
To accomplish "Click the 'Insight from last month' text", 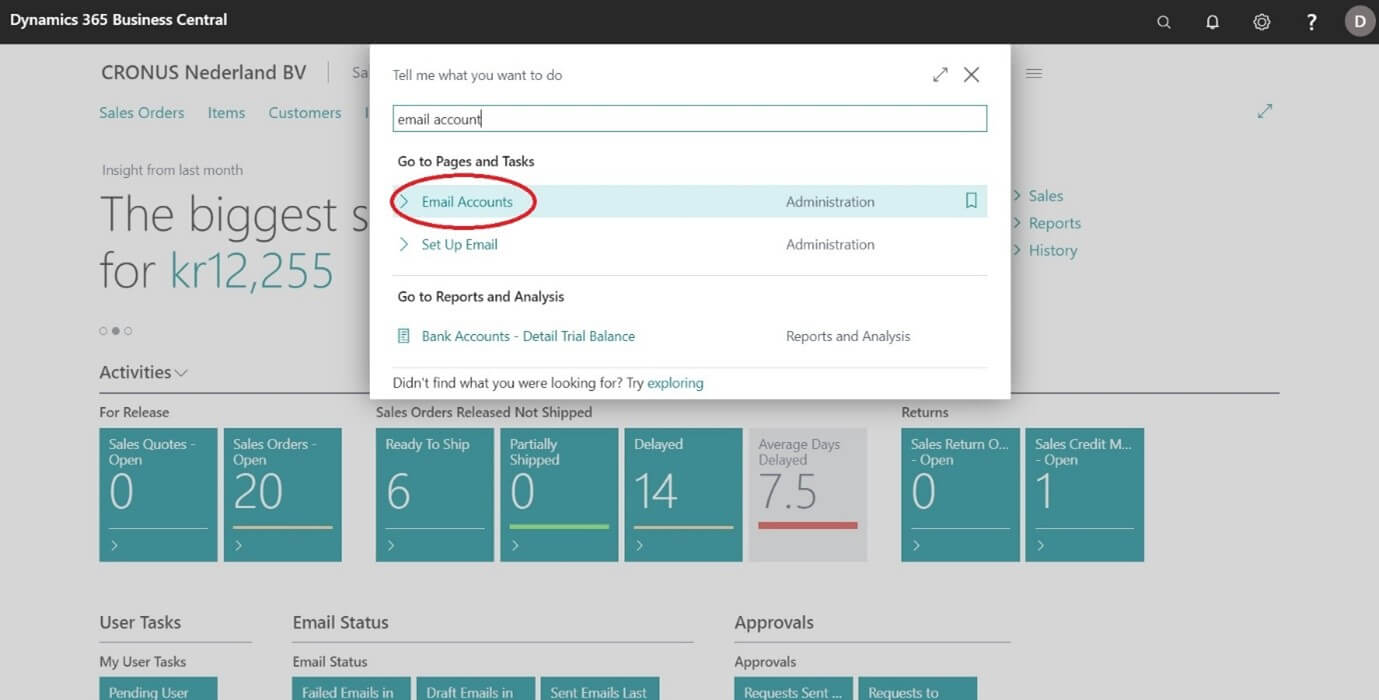I will pyautogui.click(x=172, y=170).
